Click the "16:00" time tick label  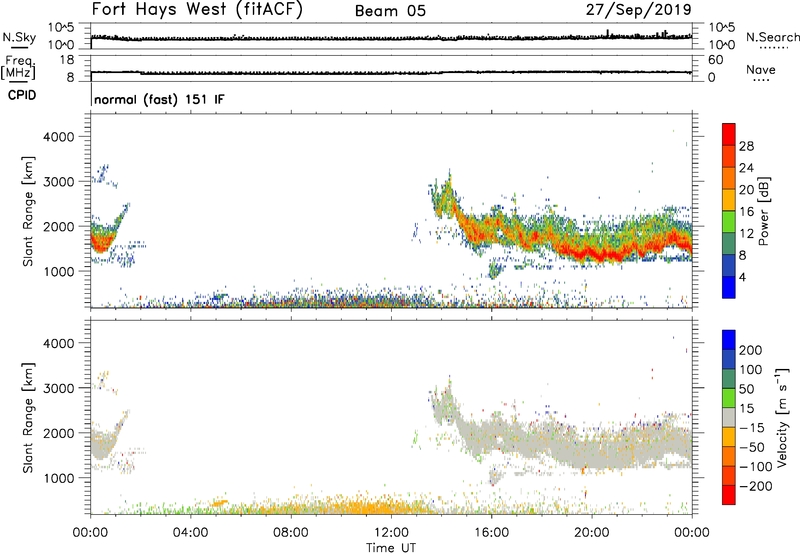point(491,533)
